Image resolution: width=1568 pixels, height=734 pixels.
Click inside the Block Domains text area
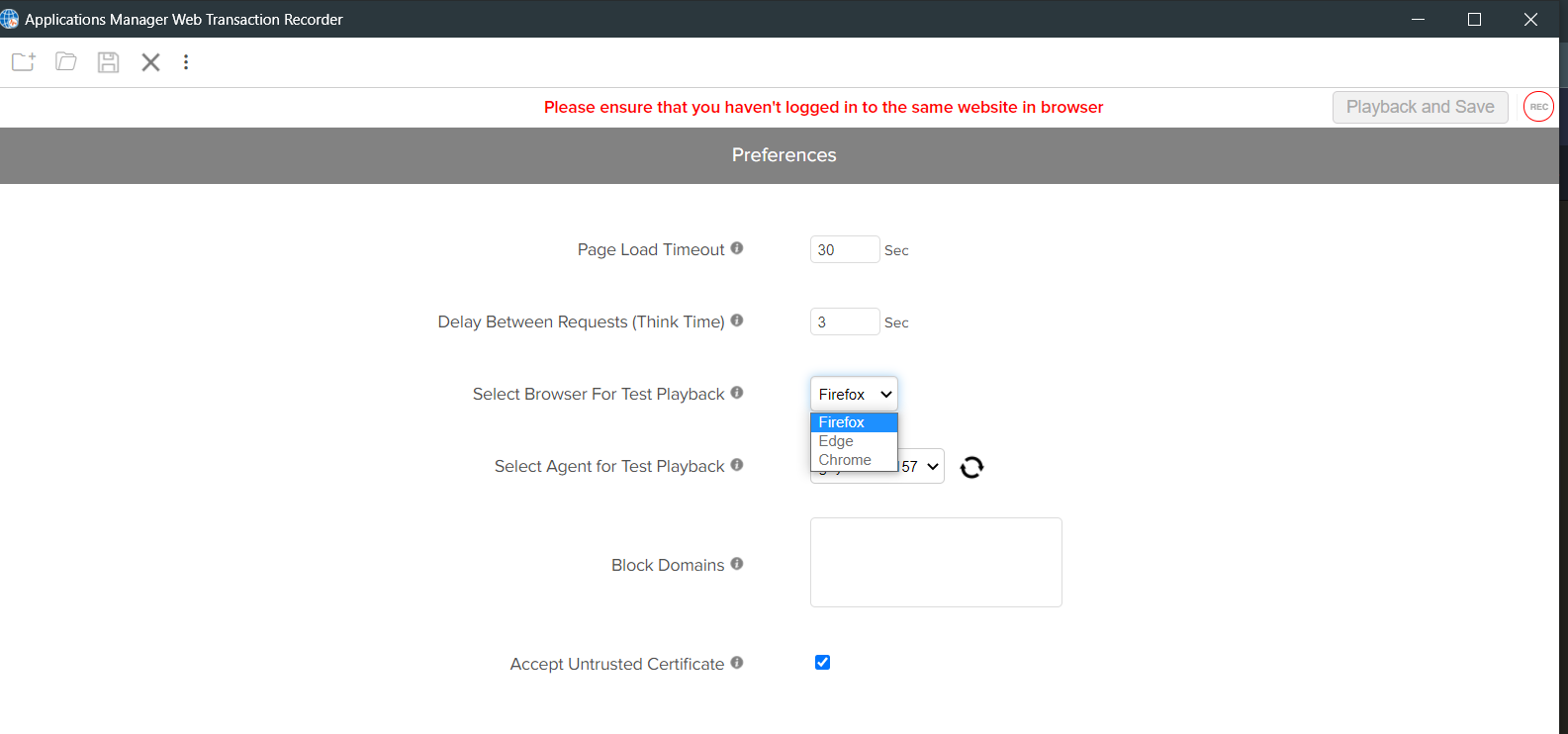(936, 562)
